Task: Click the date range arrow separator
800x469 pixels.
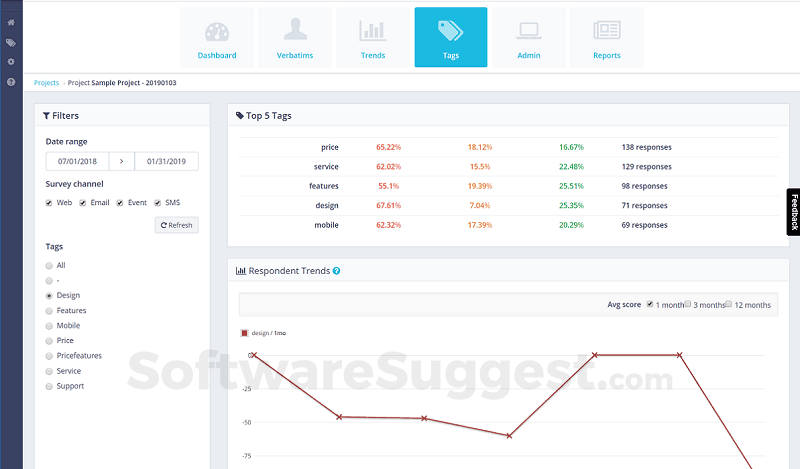Action: 121,161
